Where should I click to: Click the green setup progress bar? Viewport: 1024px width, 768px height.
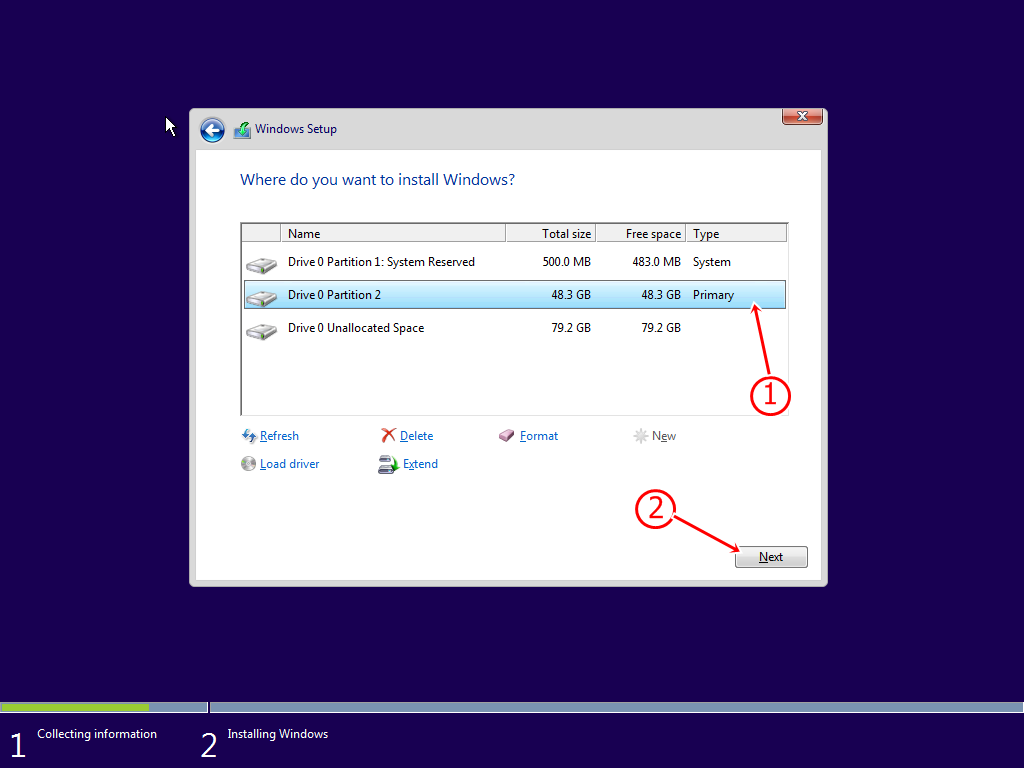click(x=75, y=707)
